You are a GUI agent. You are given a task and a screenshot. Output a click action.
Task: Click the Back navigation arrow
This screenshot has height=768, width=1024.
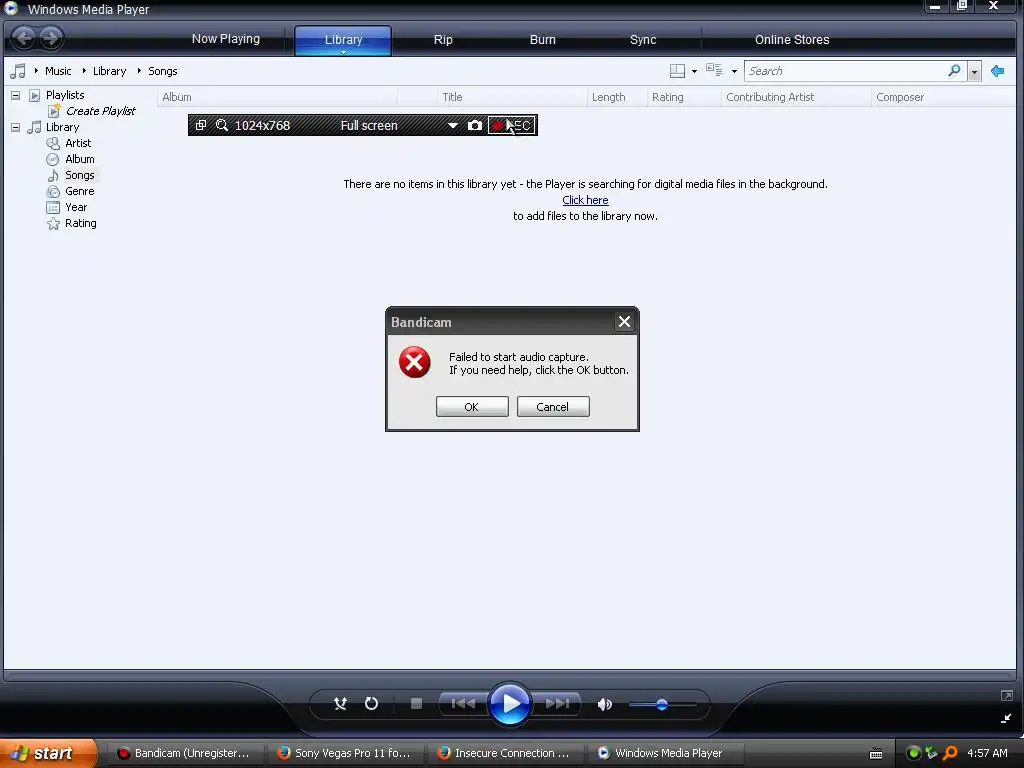tap(24, 38)
